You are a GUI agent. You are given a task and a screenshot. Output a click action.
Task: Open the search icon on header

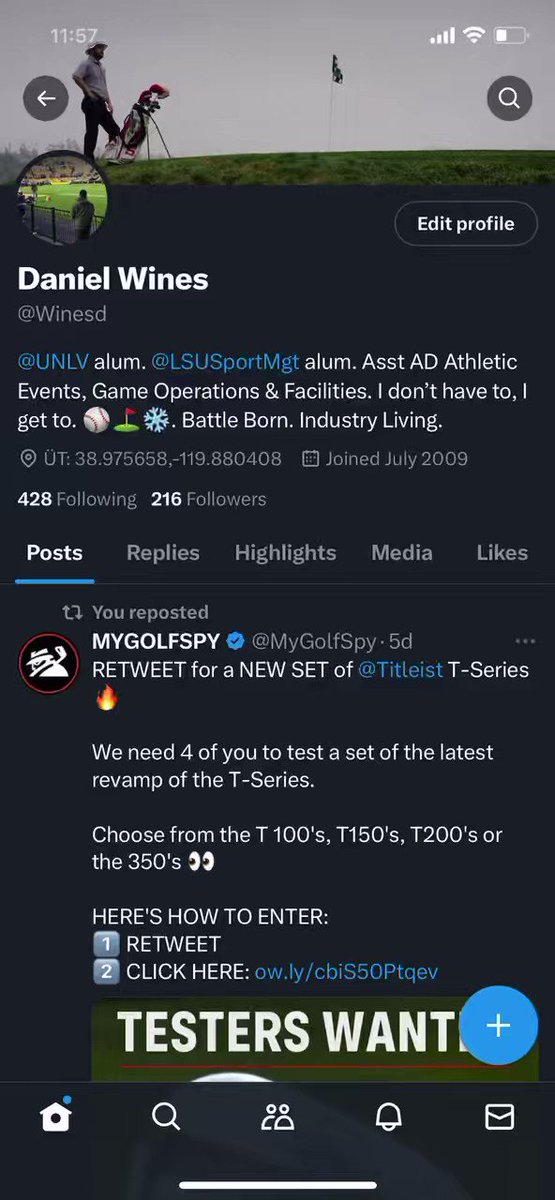point(509,98)
